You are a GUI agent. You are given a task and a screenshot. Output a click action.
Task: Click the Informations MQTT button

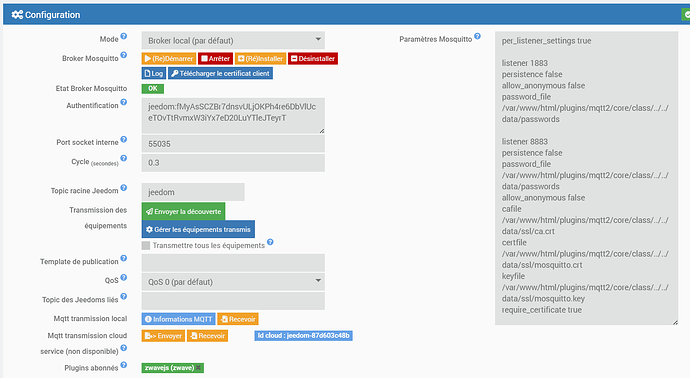(178, 319)
